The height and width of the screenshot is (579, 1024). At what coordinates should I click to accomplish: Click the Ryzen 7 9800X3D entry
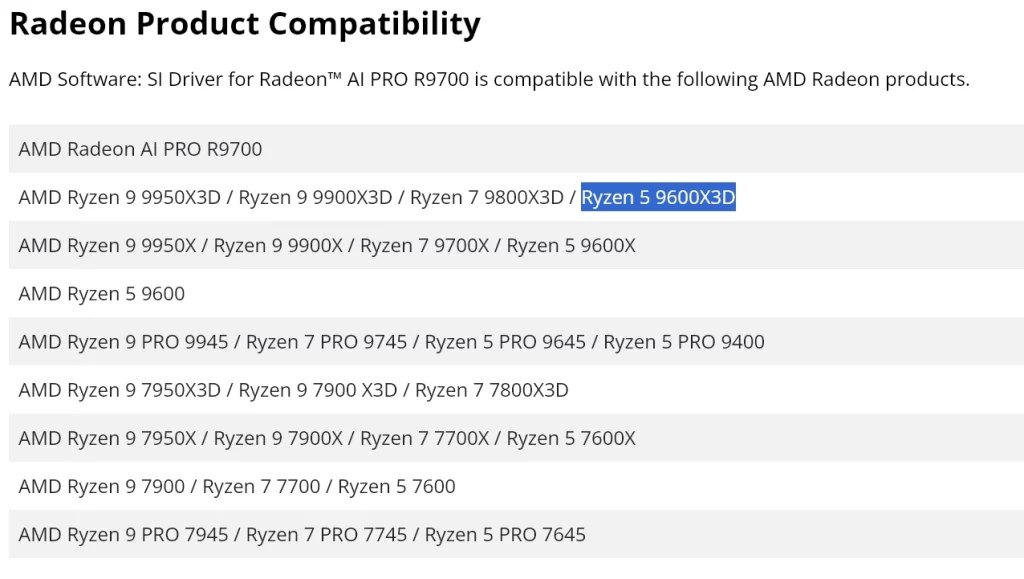point(487,198)
